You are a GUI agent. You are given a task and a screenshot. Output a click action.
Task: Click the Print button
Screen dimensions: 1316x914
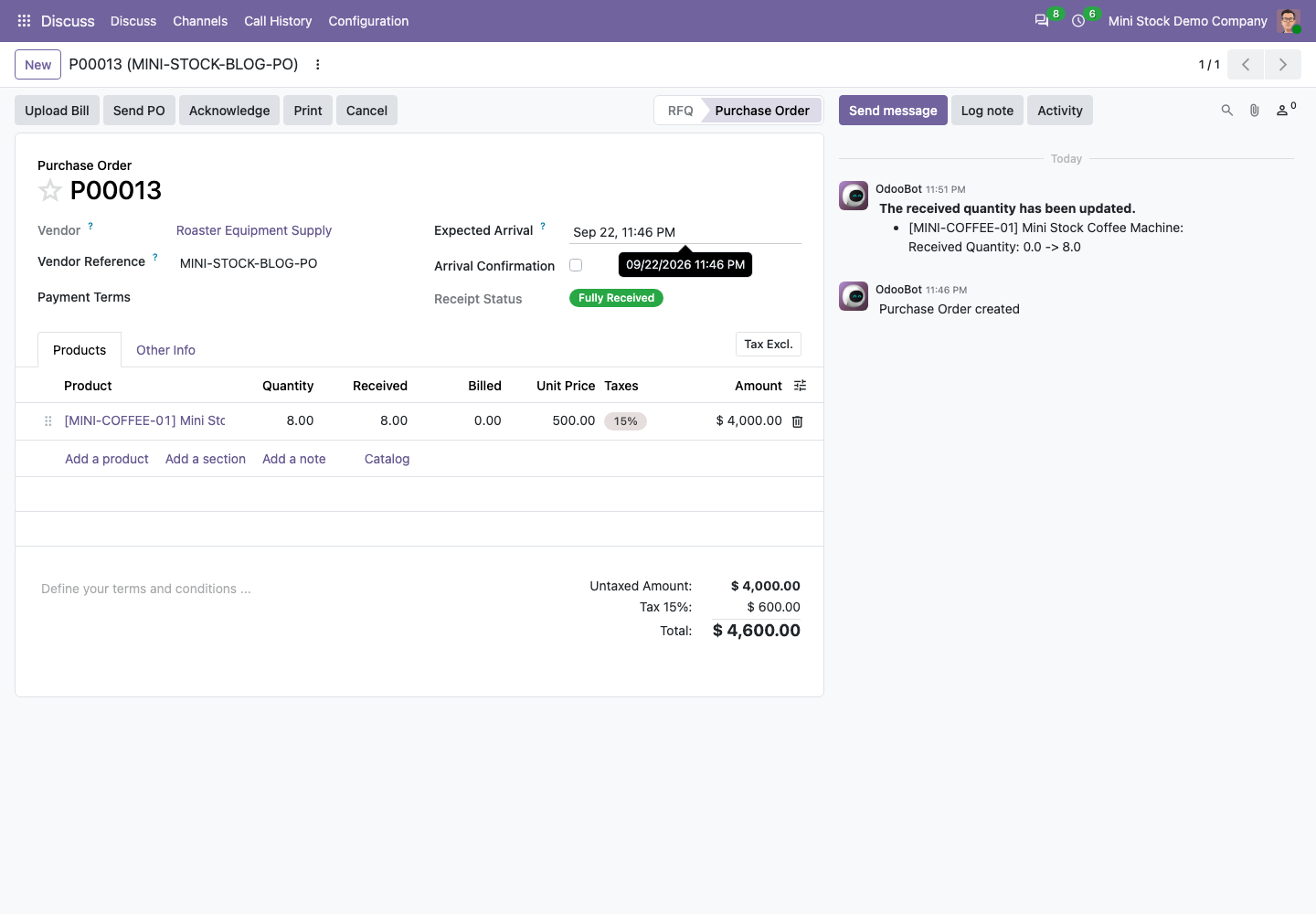[x=308, y=111]
